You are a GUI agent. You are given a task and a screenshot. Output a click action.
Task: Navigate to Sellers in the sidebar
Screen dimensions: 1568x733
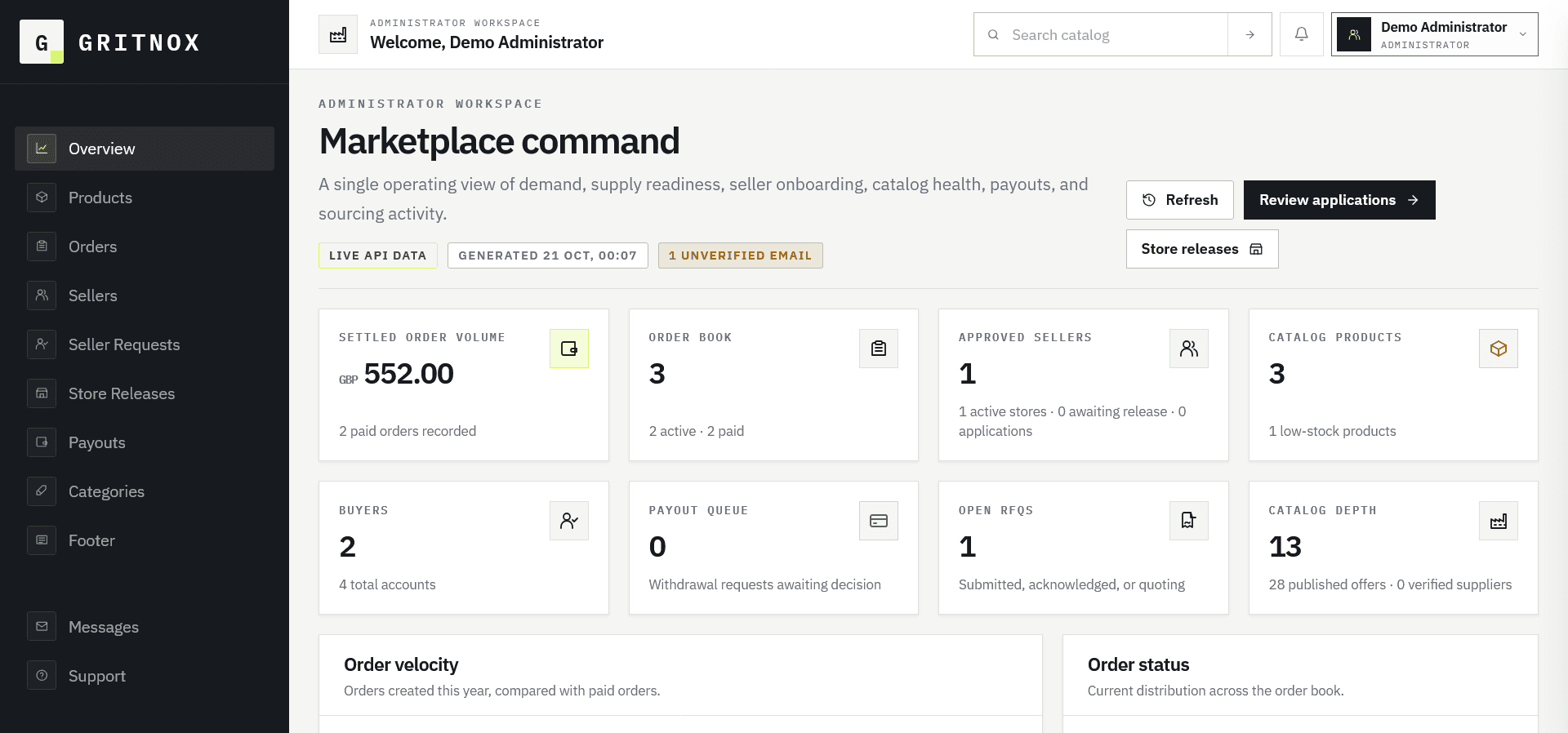tap(145, 295)
